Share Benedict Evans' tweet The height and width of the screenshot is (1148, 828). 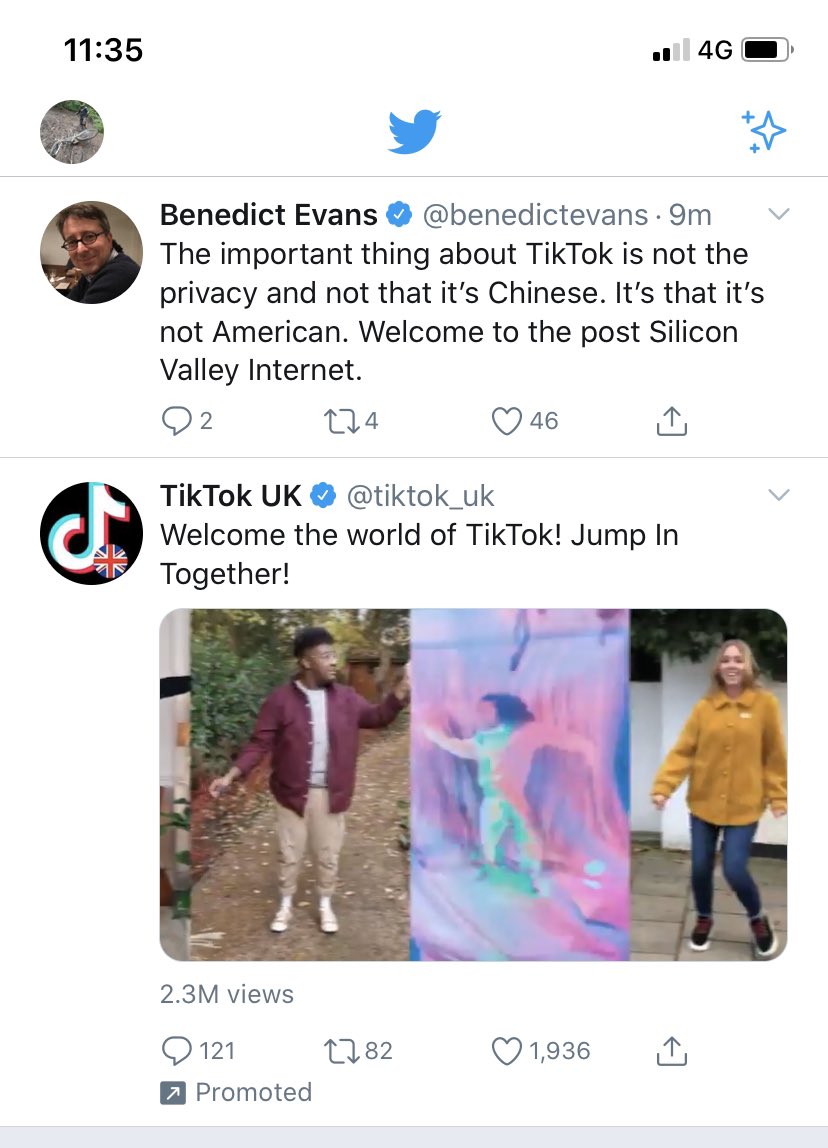click(671, 421)
